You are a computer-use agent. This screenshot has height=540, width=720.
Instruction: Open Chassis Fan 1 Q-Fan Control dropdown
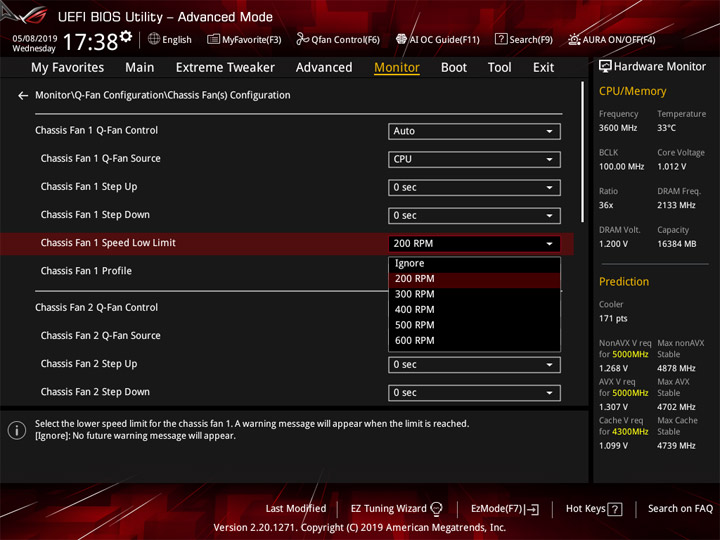pos(474,131)
